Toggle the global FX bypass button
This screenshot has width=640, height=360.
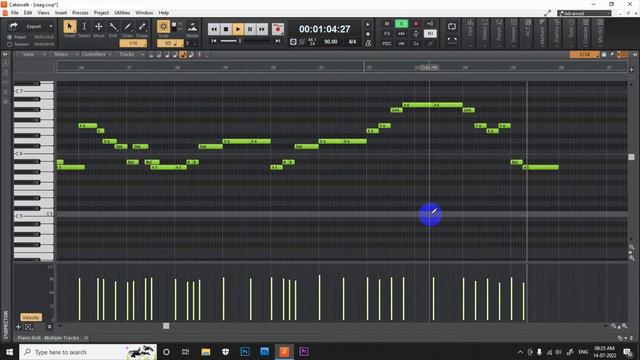tap(387, 33)
